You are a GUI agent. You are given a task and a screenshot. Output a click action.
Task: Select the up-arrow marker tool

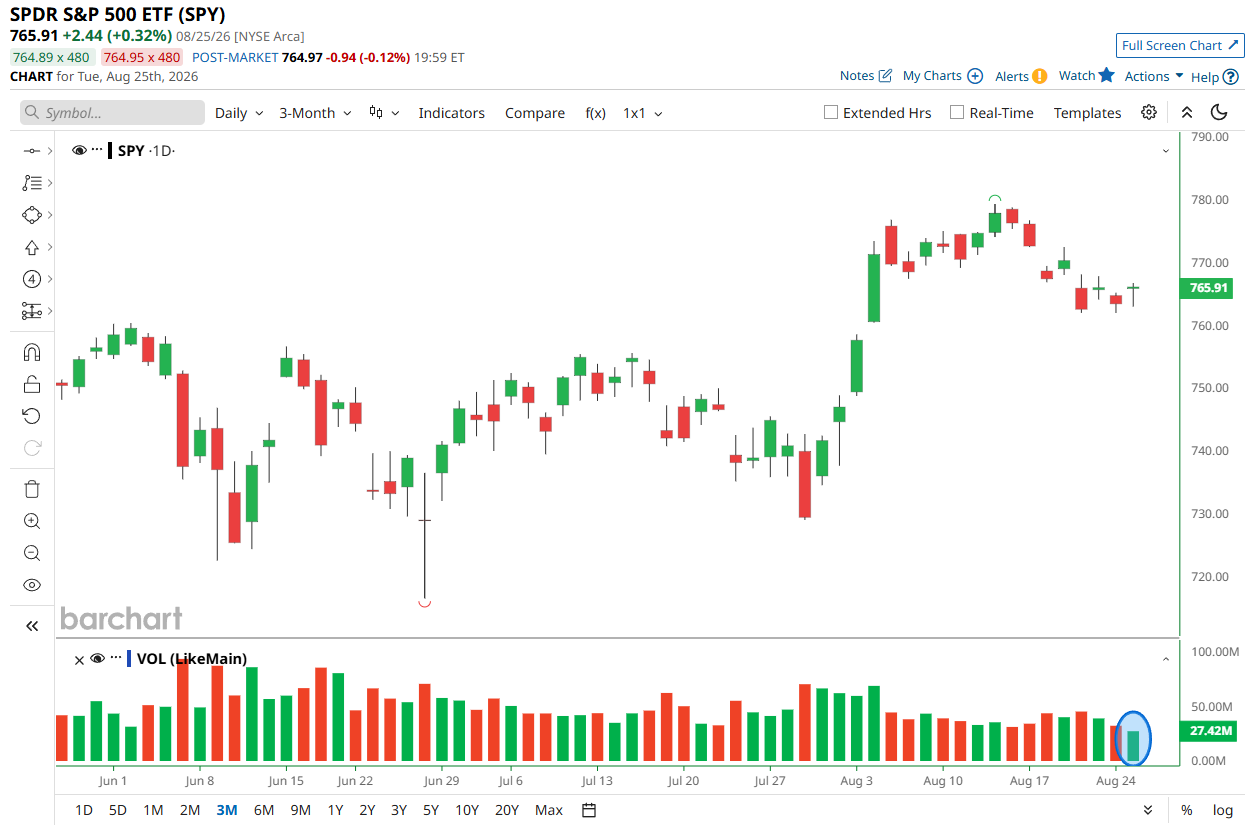pyautogui.click(x=31, y=246)
